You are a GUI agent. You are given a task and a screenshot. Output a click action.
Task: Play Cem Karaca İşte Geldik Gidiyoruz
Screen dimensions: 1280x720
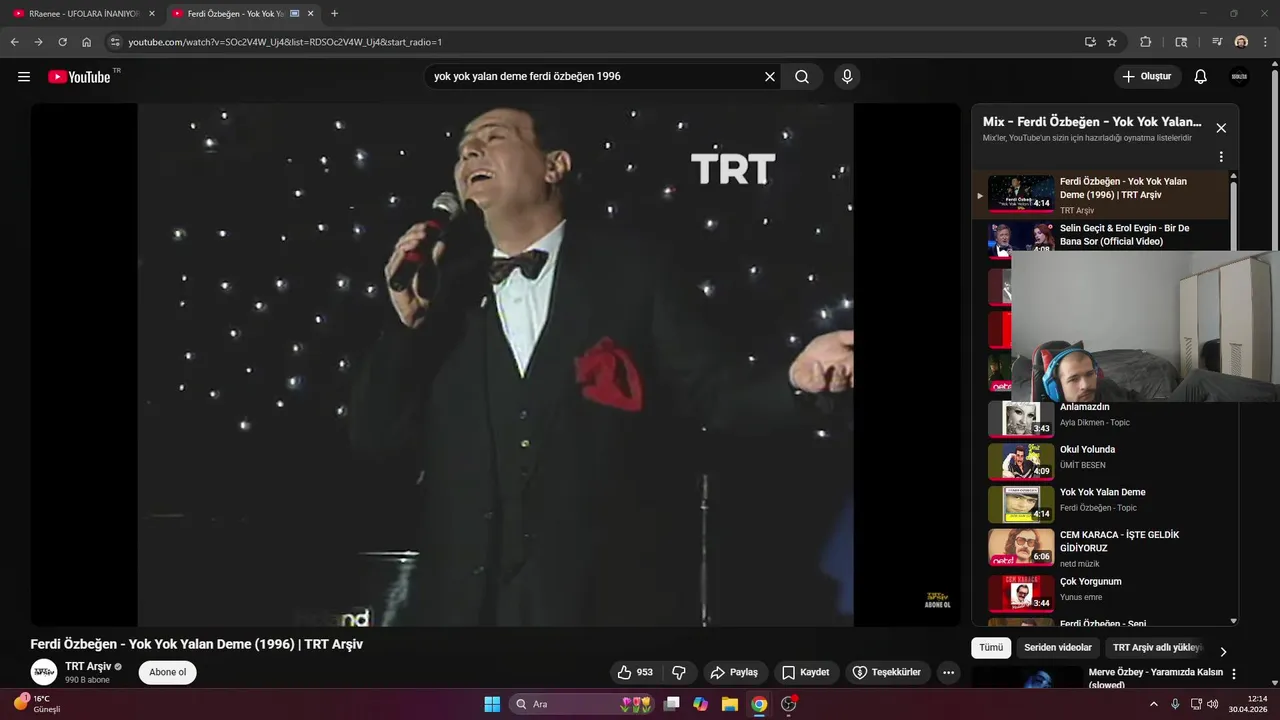click(x=1100, y=547)
